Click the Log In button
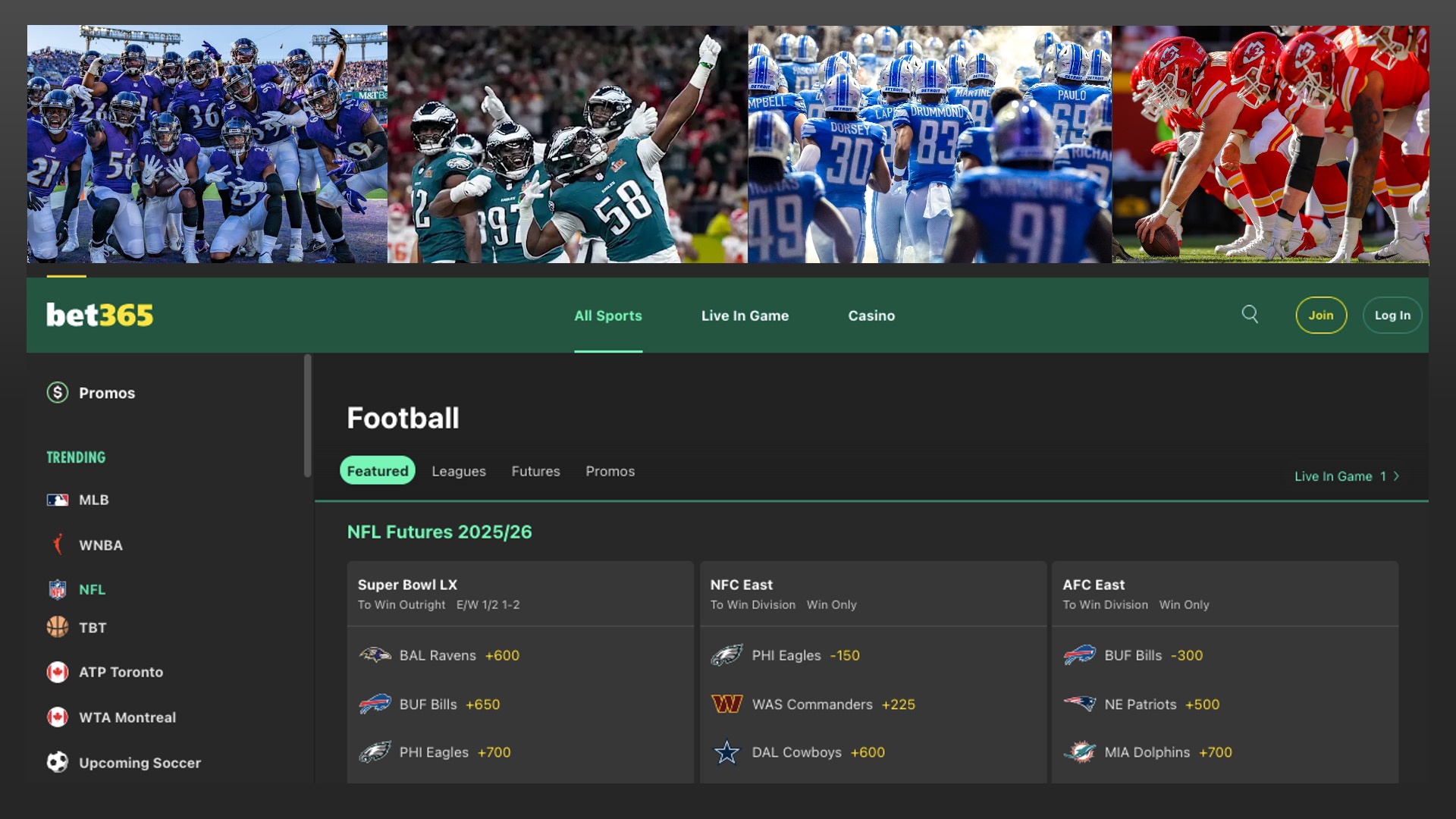1456x819 pixels. coord(1392,315)
